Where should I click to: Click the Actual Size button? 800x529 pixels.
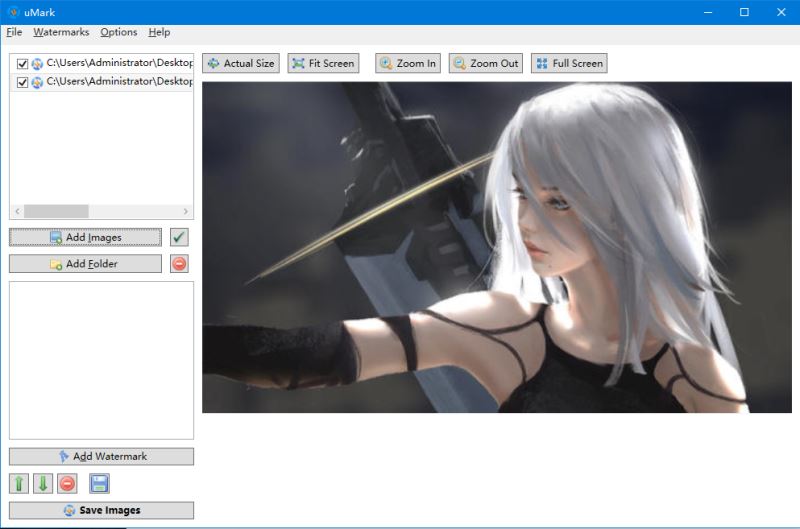(241, 63)
